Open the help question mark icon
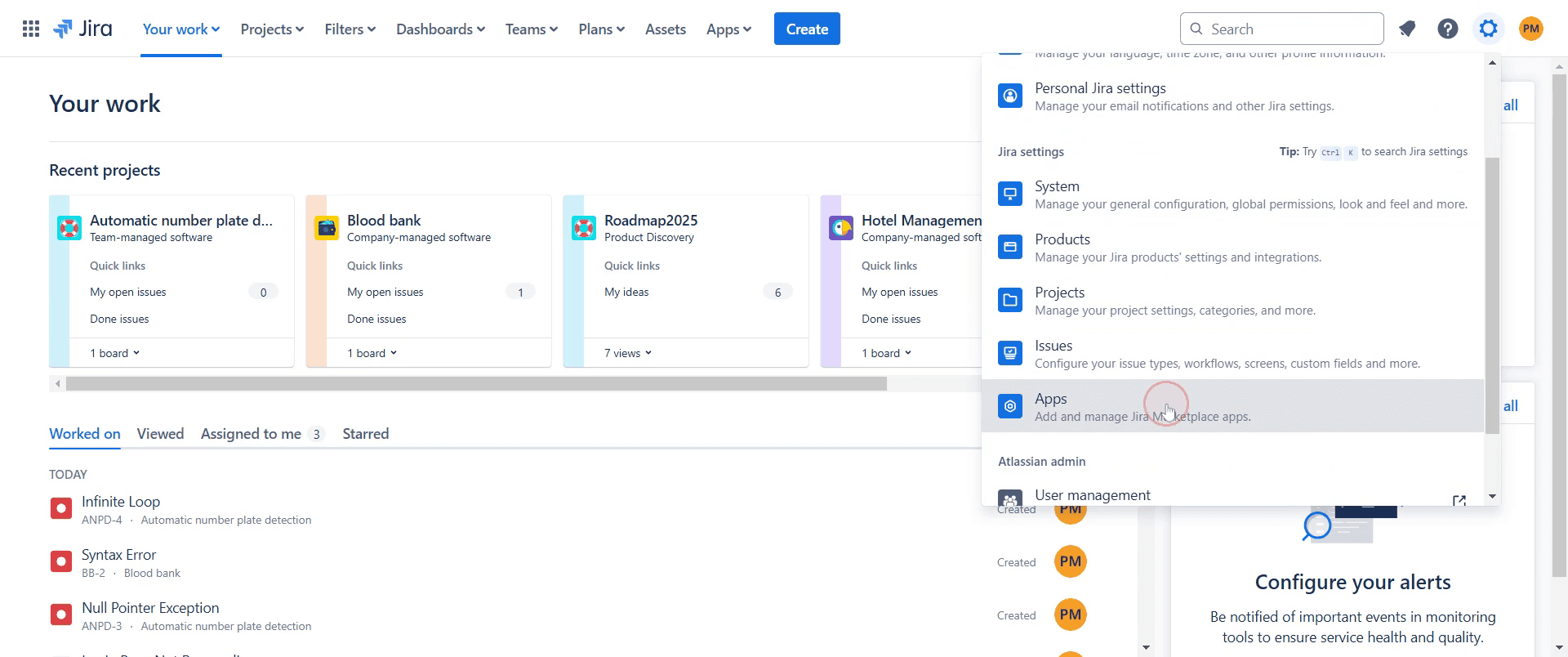 click(1448, 29)
